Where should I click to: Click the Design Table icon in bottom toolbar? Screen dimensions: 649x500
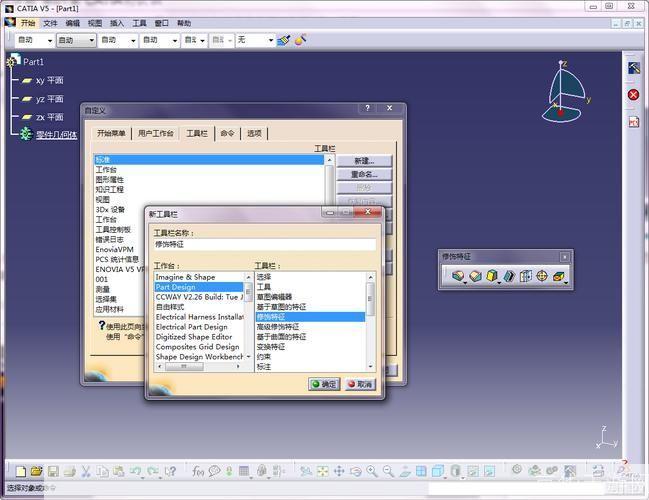tap(244, 471)
